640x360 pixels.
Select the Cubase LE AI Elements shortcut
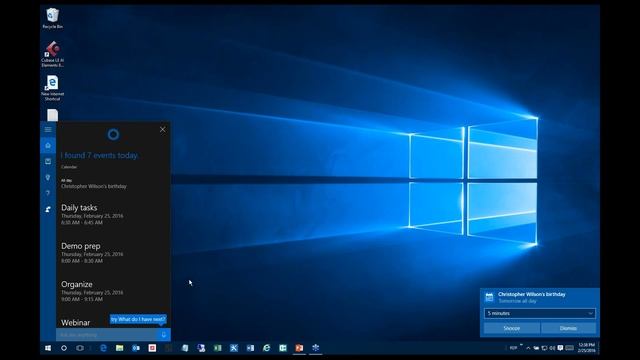[52, 54]
